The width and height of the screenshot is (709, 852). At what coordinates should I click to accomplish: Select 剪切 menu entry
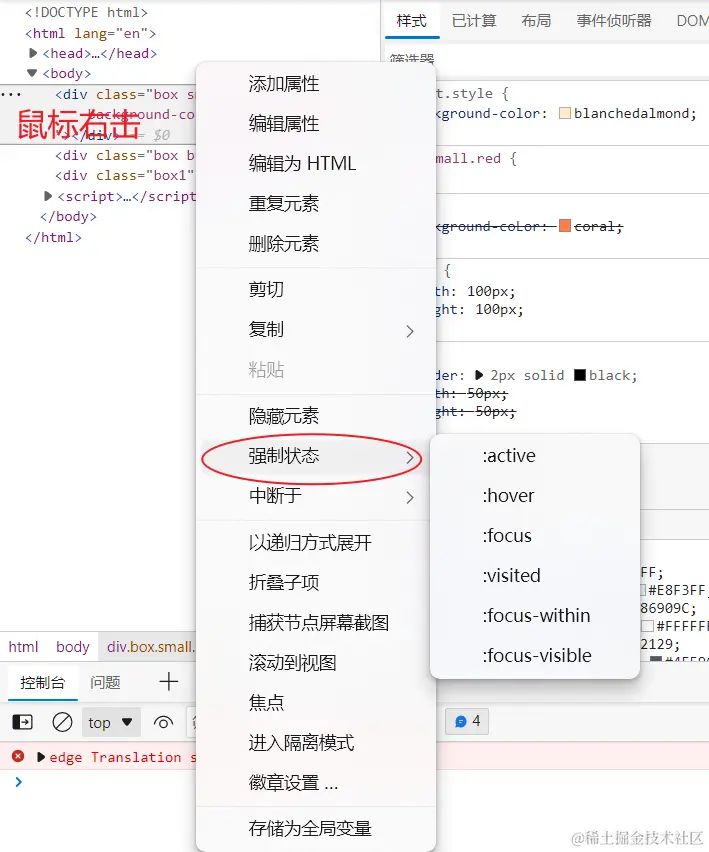(x=266, y=290)
